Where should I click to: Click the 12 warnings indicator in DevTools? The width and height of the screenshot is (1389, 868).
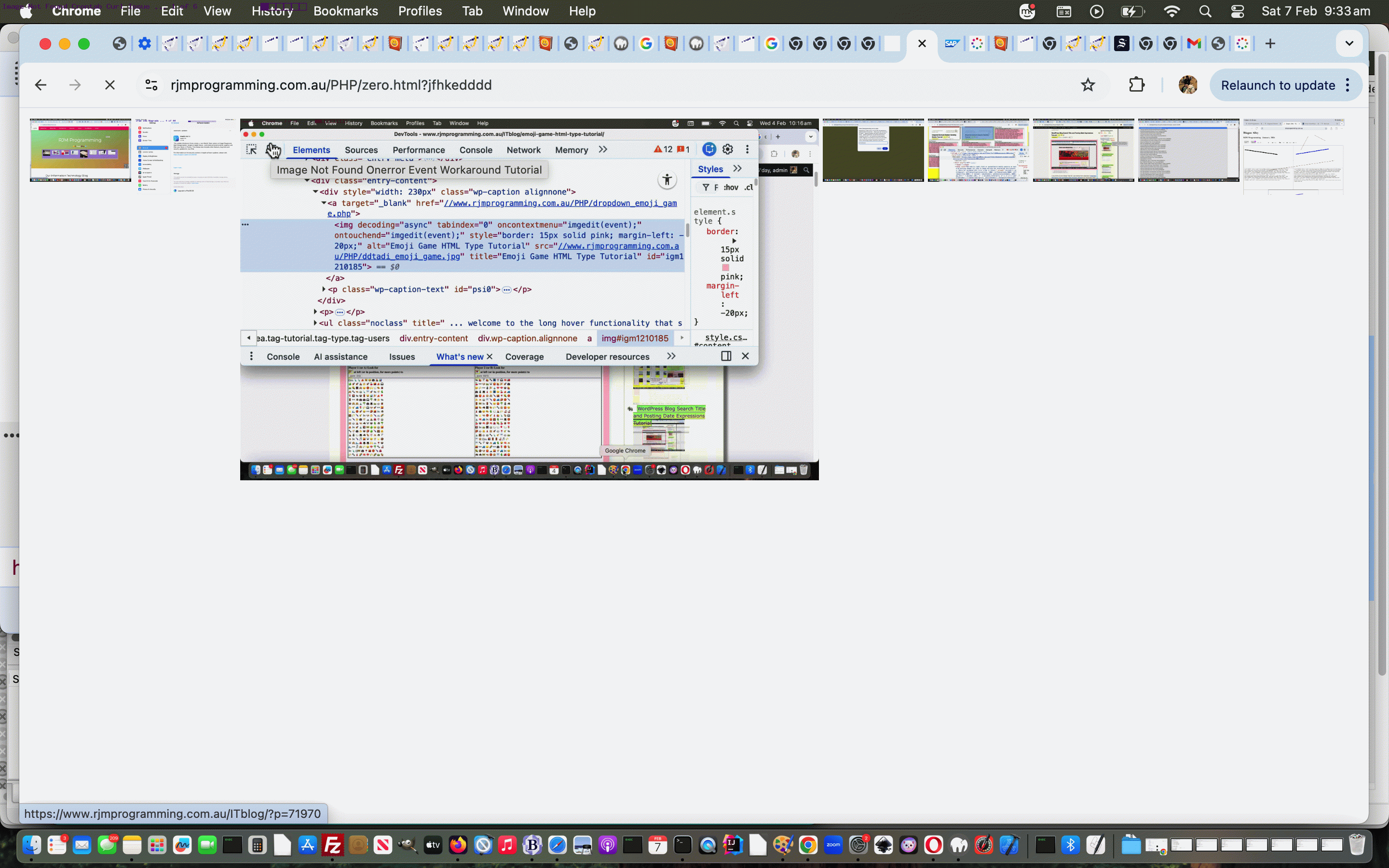coord(664,149)
